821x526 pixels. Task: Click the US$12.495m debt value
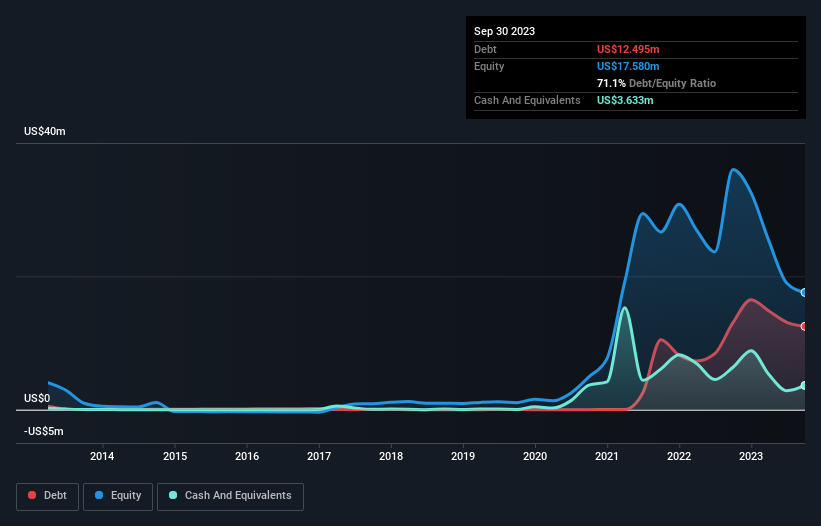[628, 49]
